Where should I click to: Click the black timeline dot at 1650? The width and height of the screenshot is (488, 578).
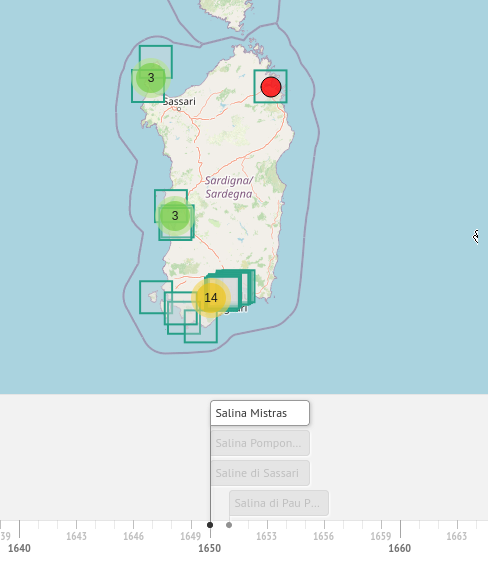point(210,525)
